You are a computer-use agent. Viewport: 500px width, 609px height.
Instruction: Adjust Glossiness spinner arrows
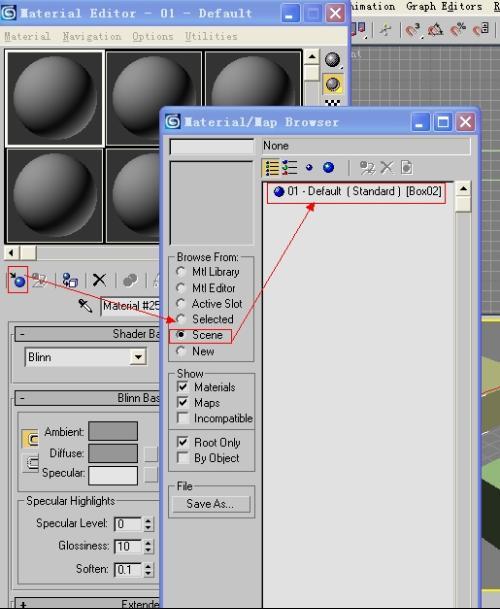tap(148, 546)
